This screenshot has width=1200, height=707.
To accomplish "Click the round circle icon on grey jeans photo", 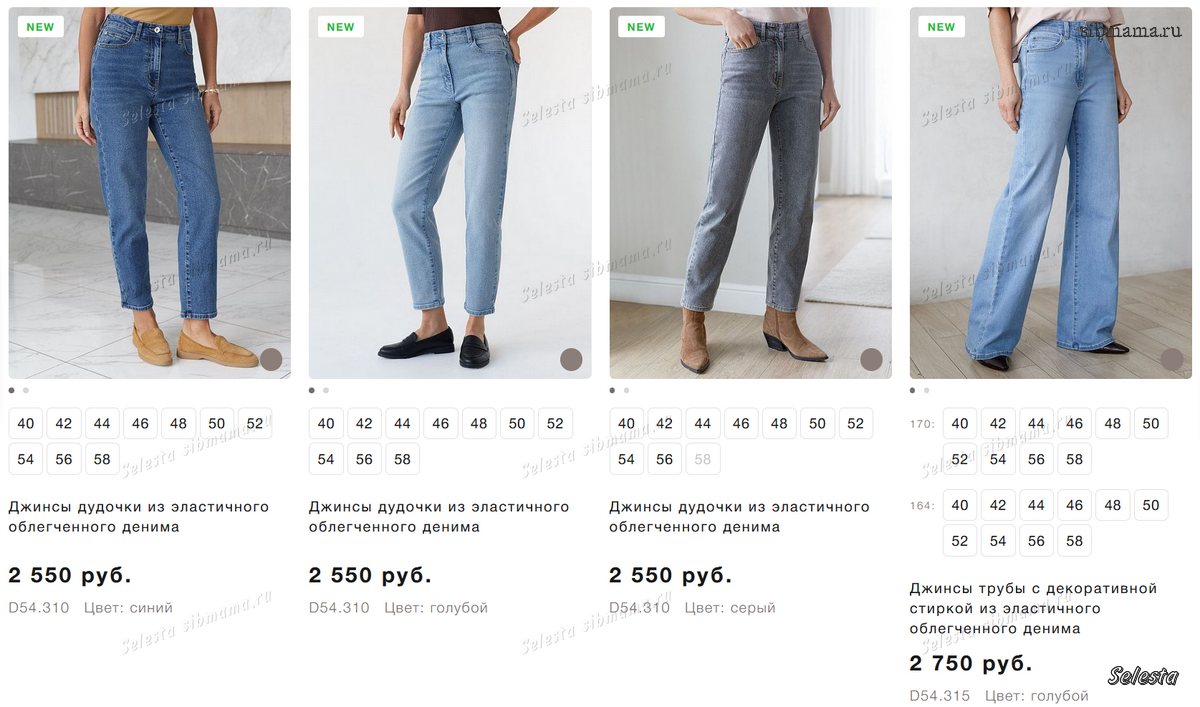I will (x=871, y=360).
